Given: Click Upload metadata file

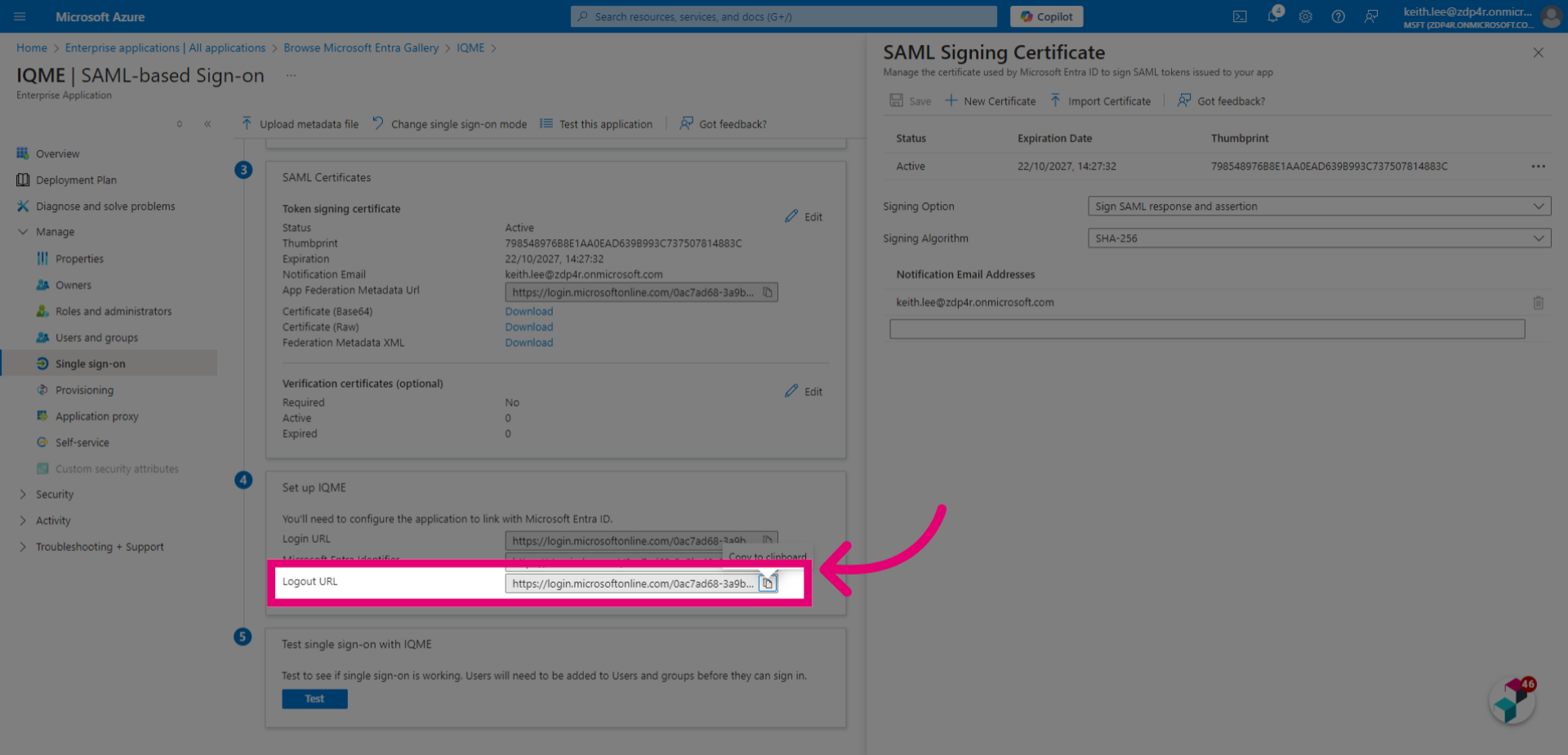Looking at the screenshot, I should click(300, 124).
